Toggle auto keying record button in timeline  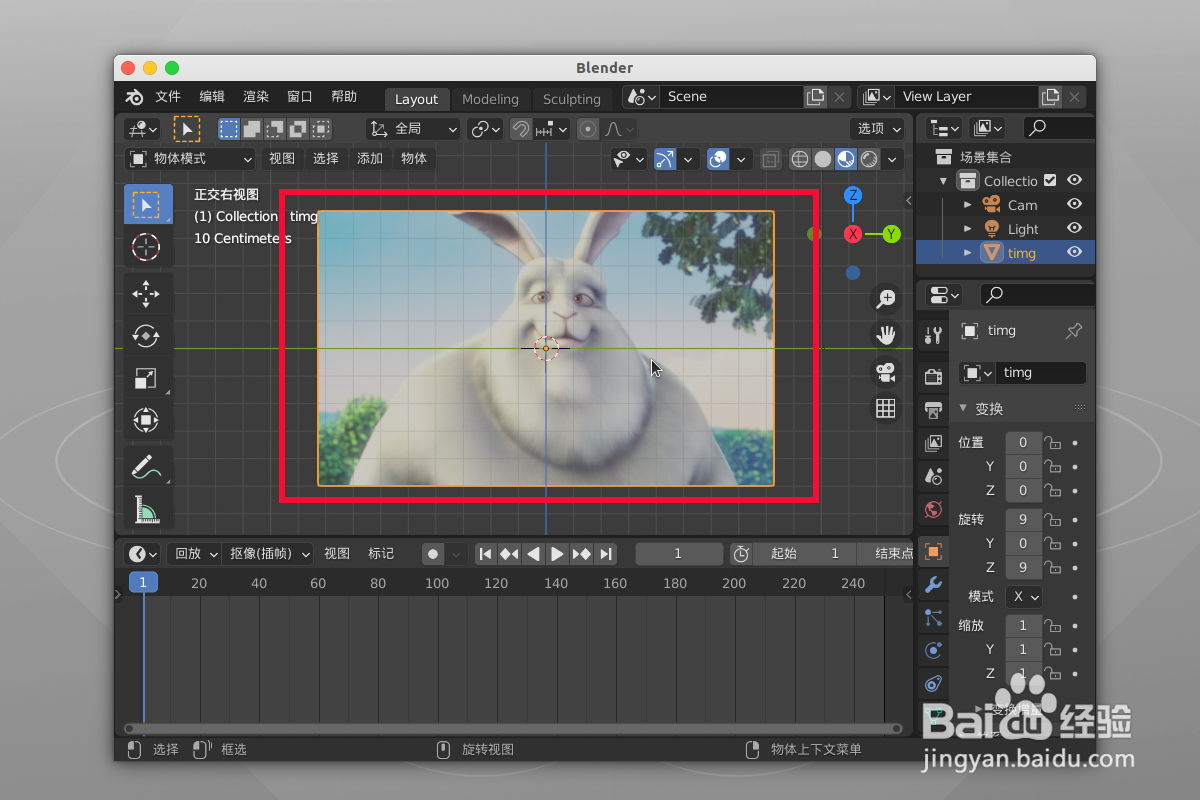coord(433,554)
